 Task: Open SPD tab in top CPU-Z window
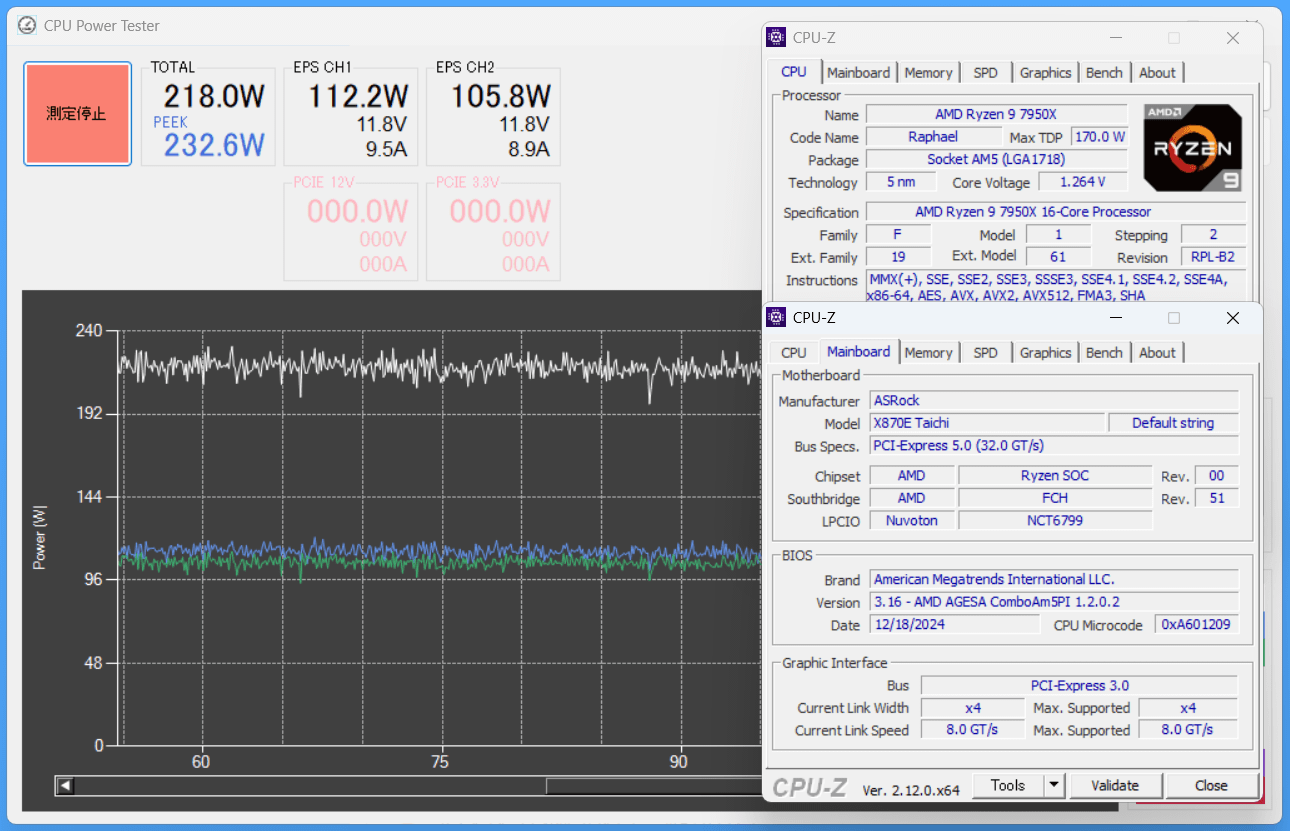(985, 73)
